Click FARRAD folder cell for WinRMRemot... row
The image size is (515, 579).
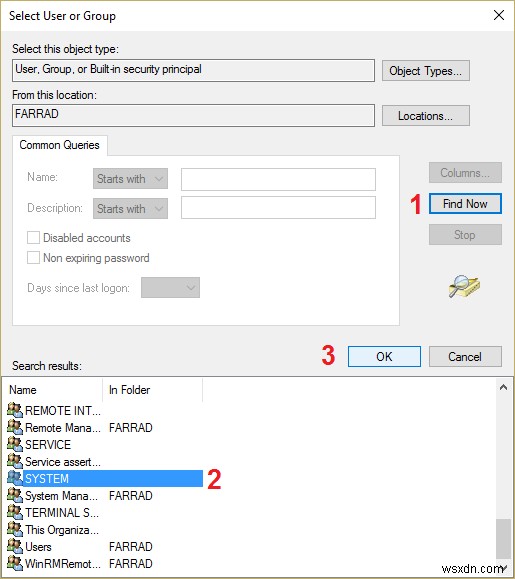[x=131, y=563]
